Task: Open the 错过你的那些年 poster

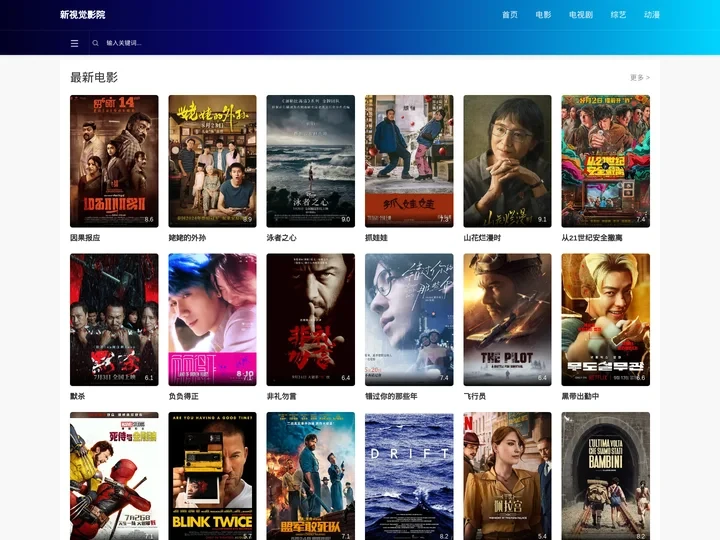Action: tap(409, 320)
